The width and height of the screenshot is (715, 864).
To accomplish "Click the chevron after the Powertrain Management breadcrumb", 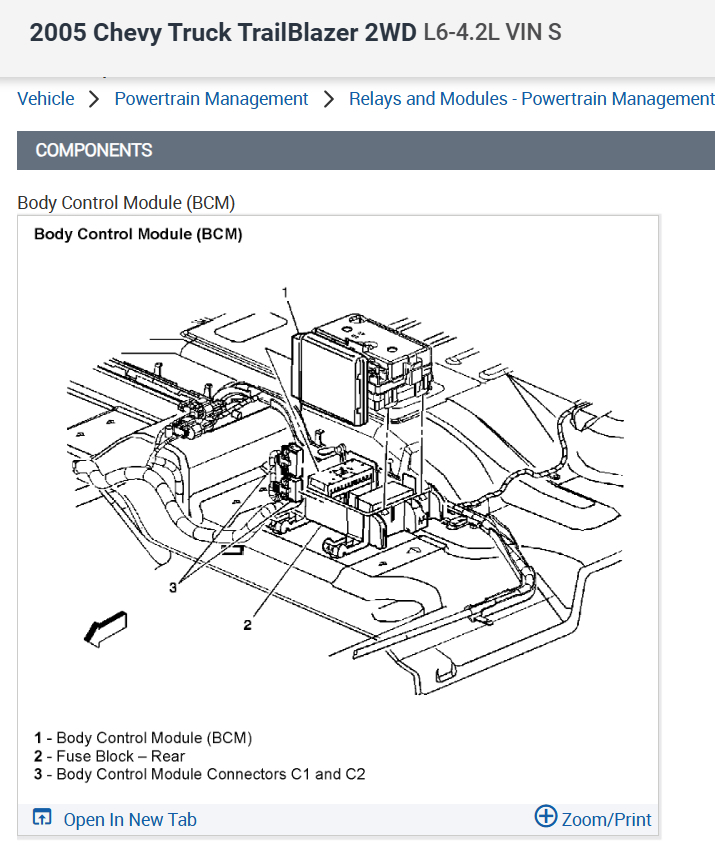I will [329, 99].
